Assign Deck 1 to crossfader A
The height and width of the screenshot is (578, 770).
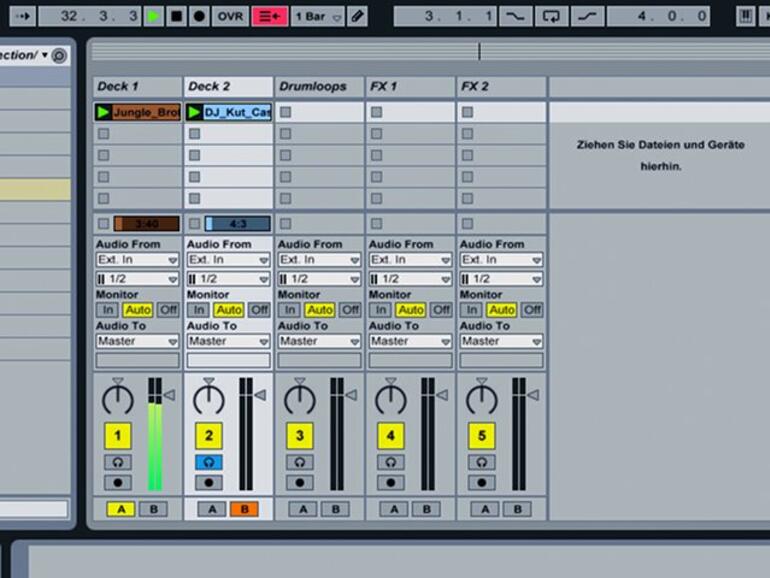point(118,509)
